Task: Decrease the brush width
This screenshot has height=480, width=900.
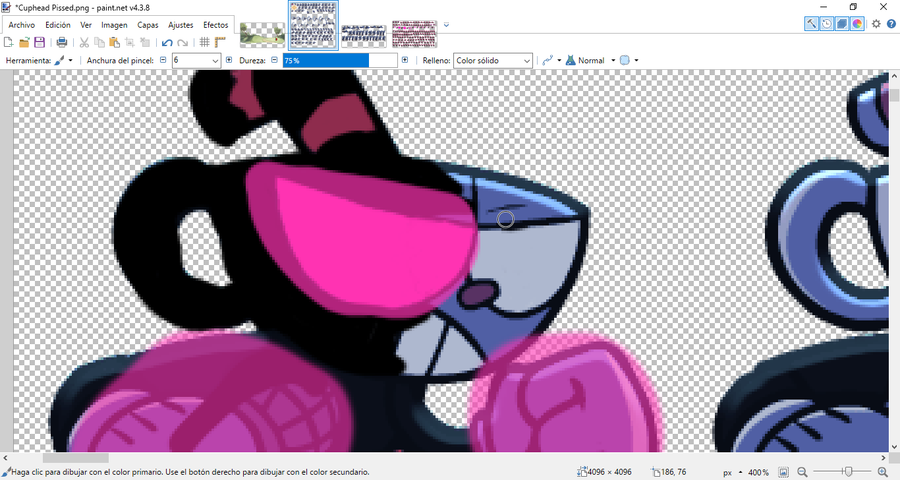Action: [x=163, y=60]
